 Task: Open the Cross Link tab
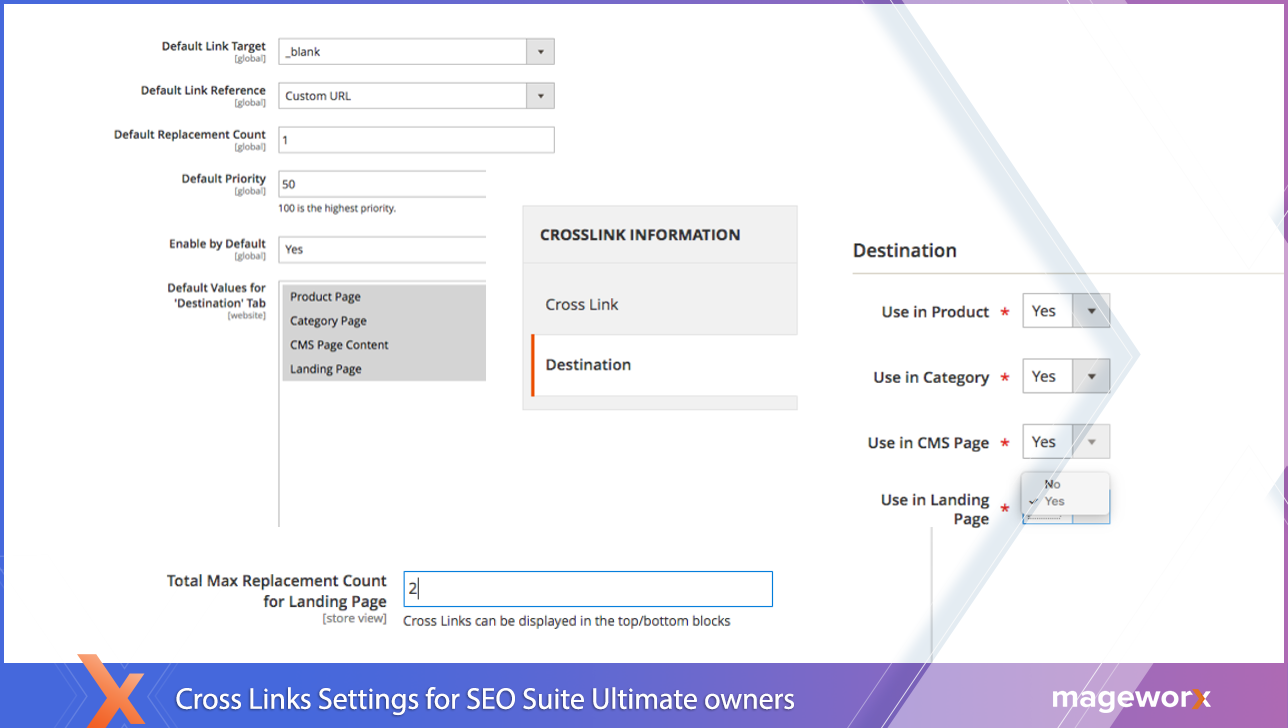[582, 305]
